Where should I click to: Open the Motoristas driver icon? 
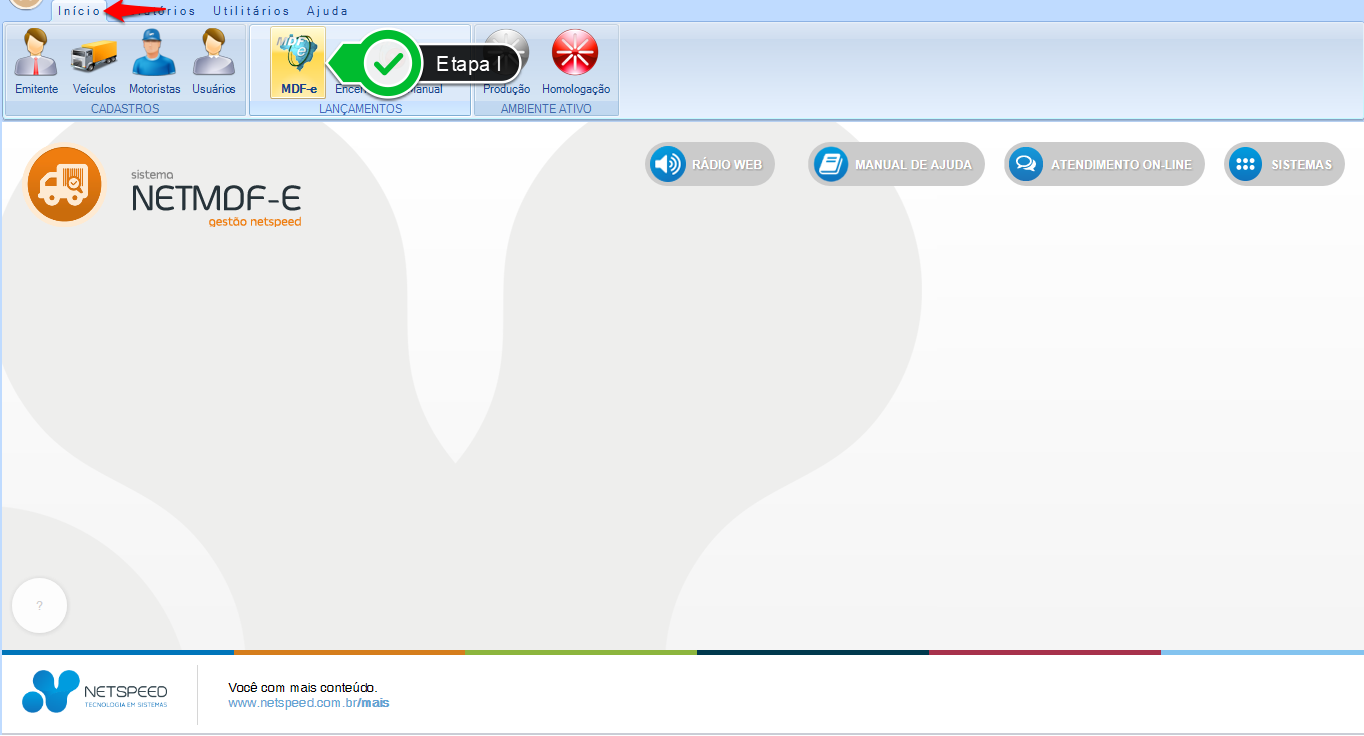click(x=154, y=62)
